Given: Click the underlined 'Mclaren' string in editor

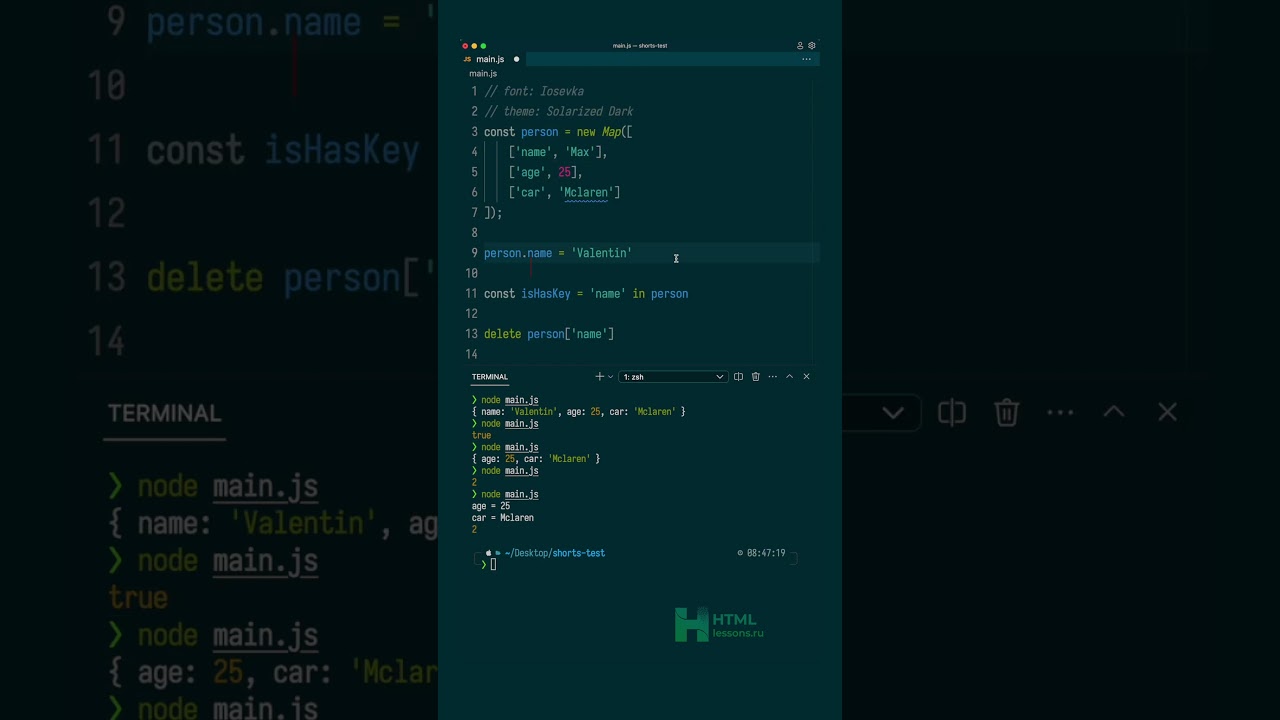Looking at the screenshot, I should (586, 193).
